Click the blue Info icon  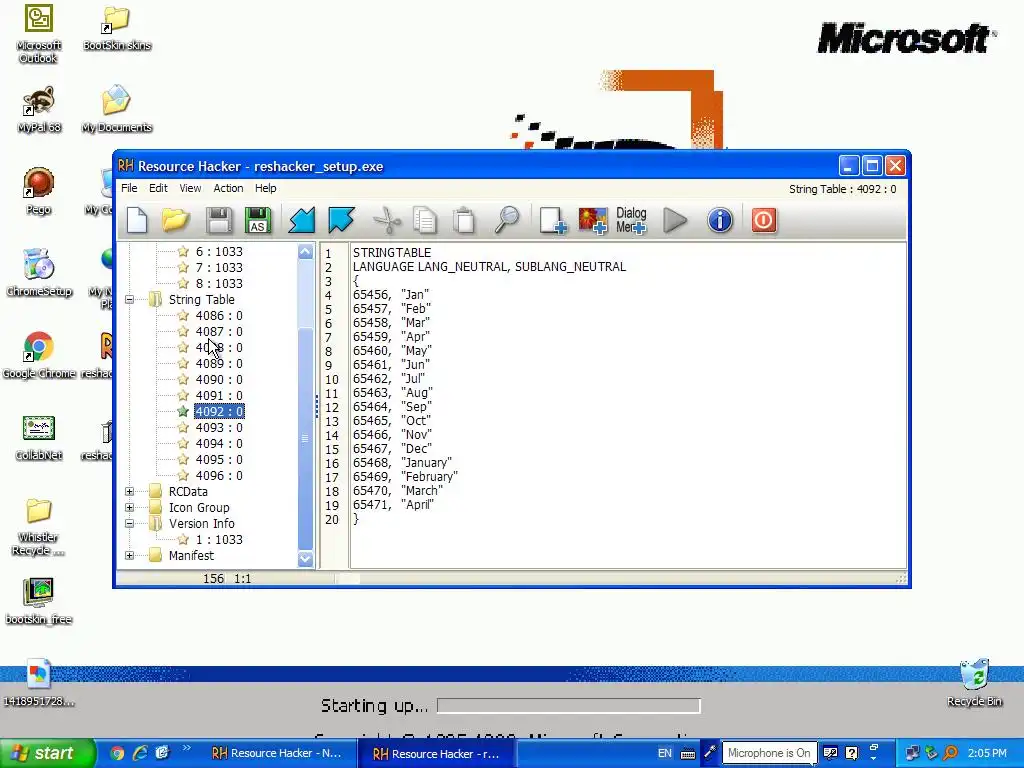click(x=720, y=220)
